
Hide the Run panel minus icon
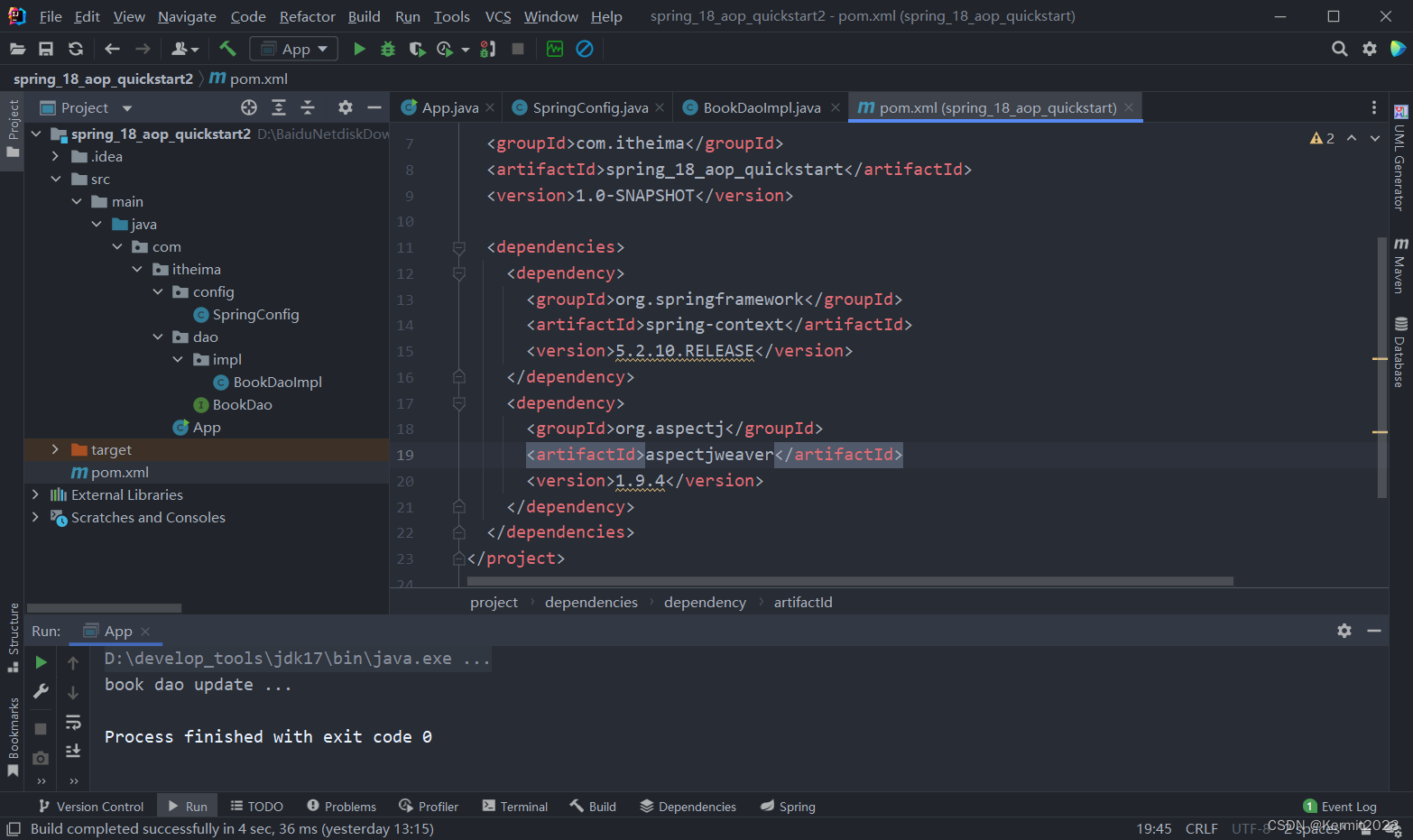1374,631
